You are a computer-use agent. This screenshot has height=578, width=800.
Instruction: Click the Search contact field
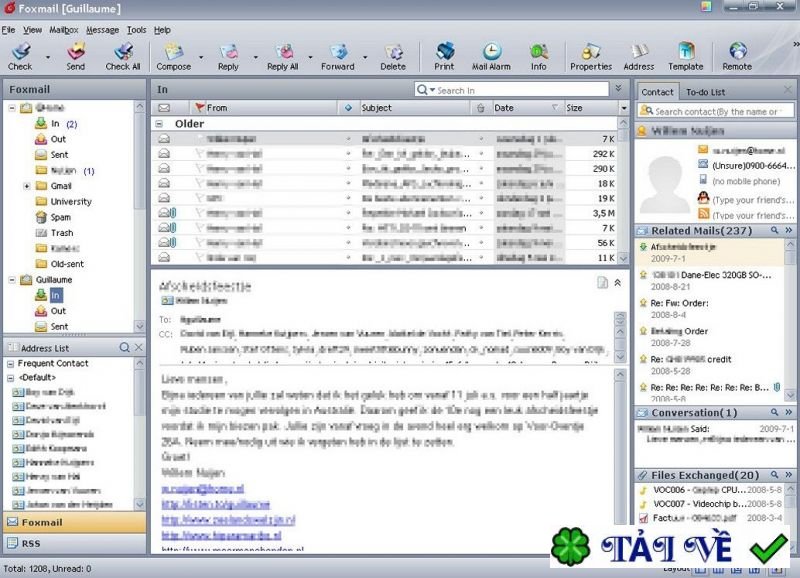tap(715, 111)
